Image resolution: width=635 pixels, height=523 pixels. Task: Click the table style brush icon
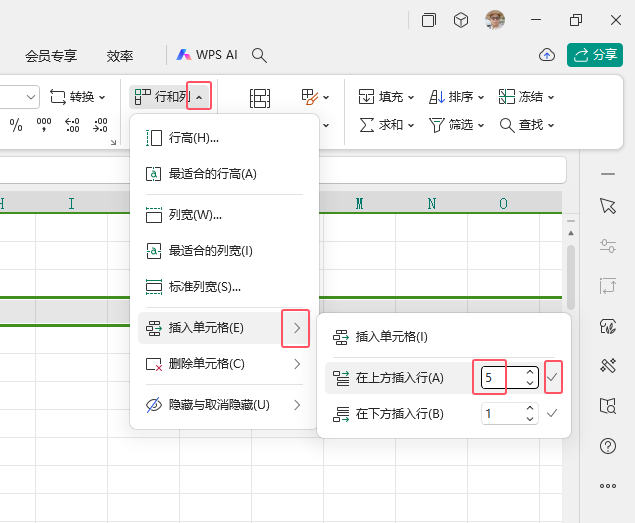310,97
